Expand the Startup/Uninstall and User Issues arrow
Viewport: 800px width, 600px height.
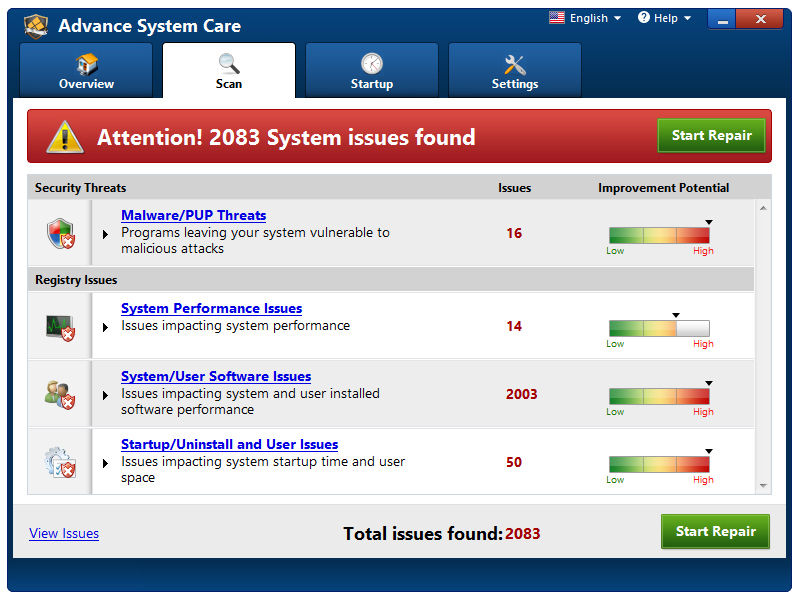click(105, 463)
